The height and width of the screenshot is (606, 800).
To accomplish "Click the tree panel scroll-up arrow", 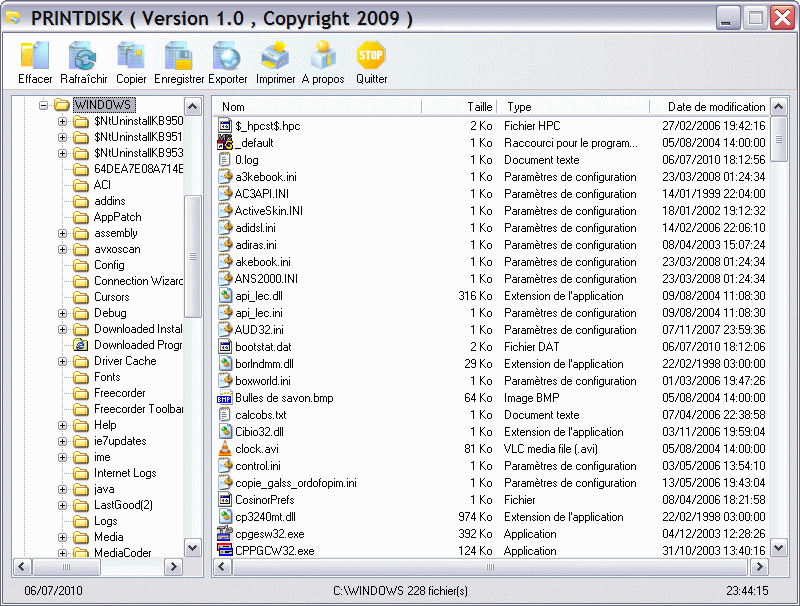I will point(192,107).
